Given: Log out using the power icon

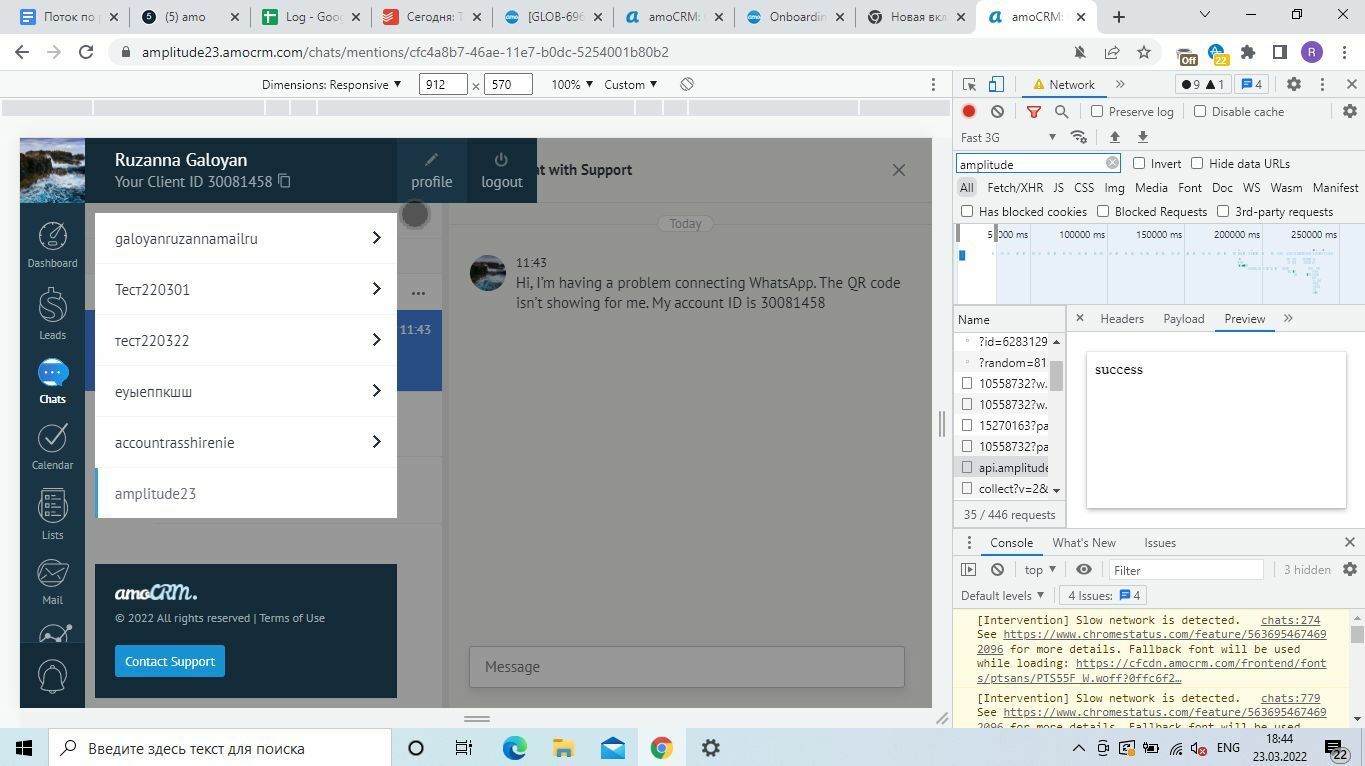Looking at the screenshot, I should pyautogui.click(x=501, y=170).
